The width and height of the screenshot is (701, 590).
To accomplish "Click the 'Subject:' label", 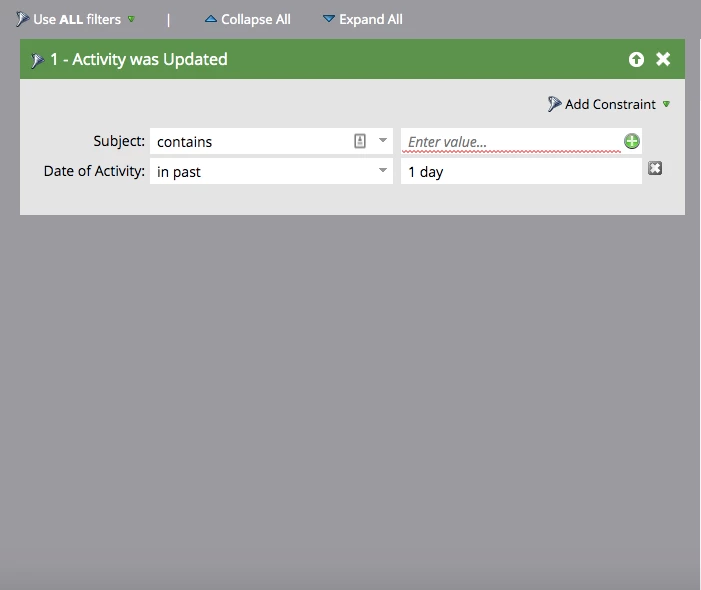I will (119, 141).
